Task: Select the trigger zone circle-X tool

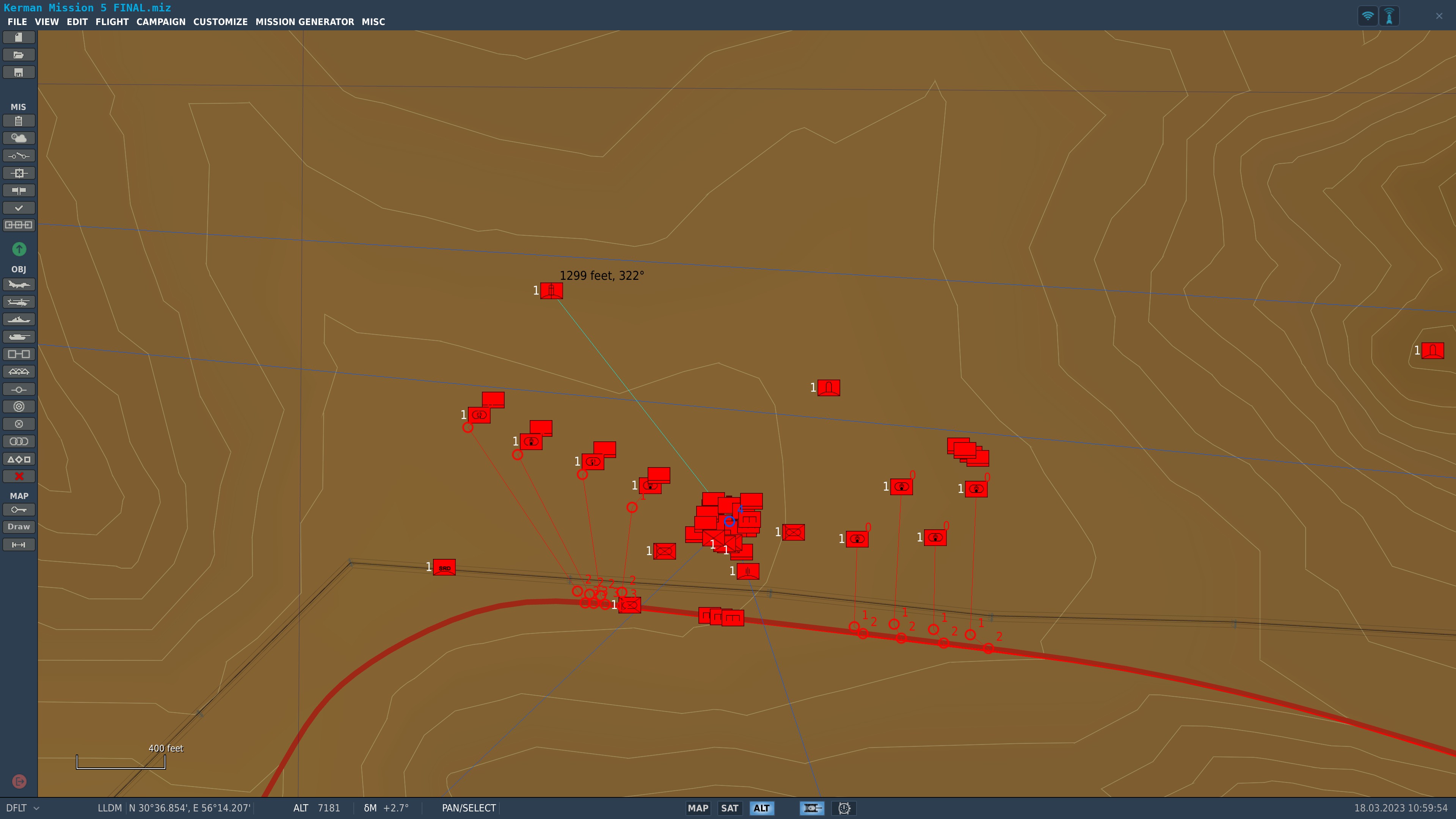Action: pos(19,424)
